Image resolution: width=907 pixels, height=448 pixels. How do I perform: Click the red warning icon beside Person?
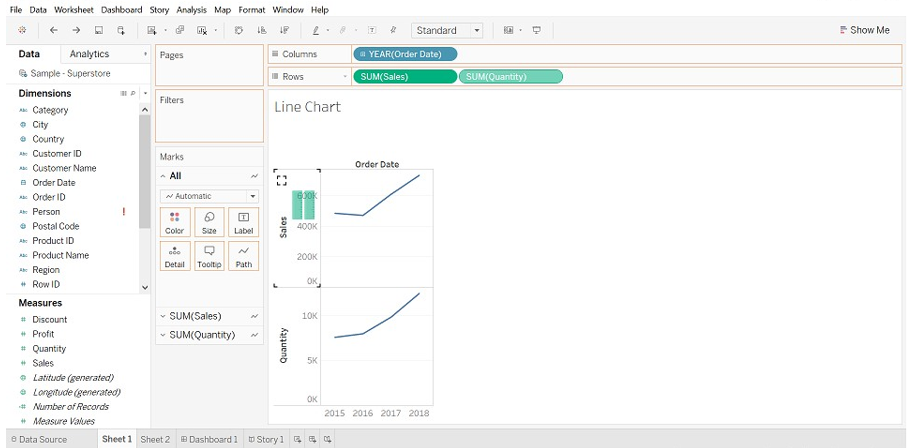pos(124,212)
